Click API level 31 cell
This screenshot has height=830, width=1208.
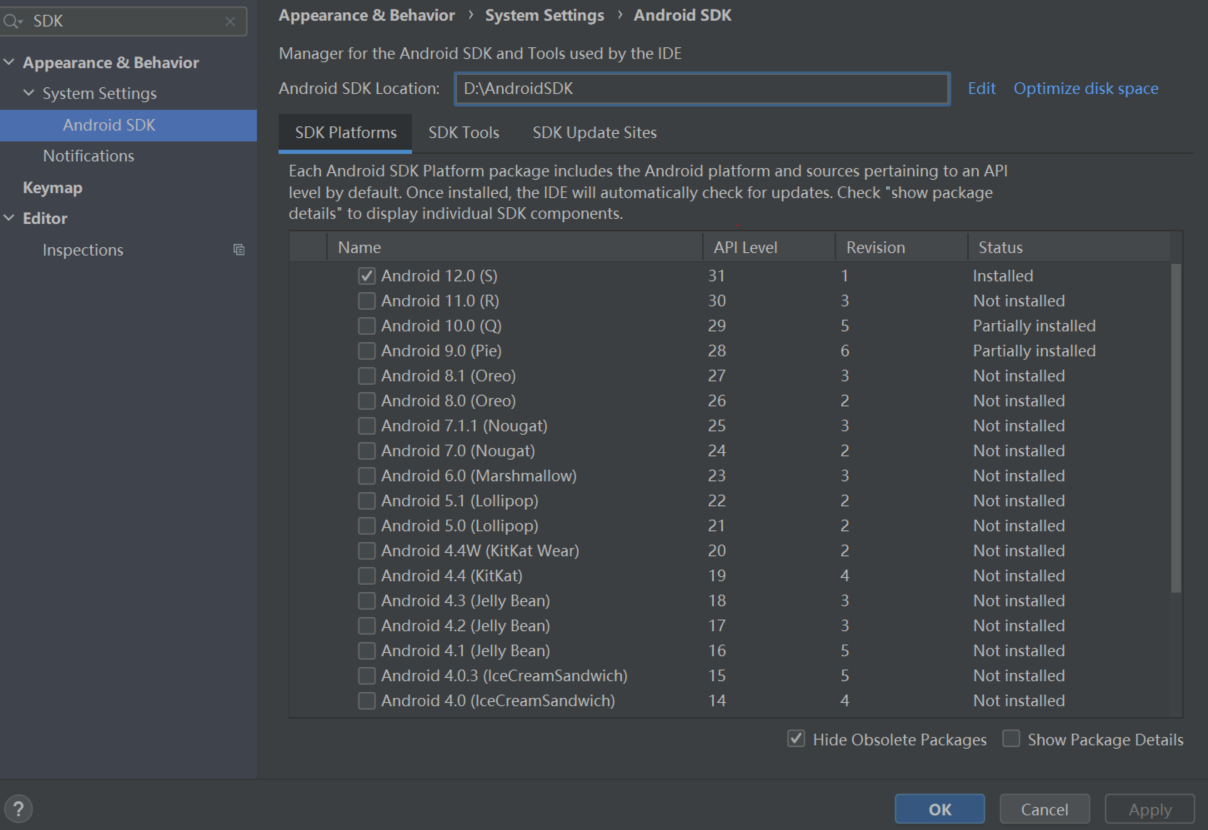(717, 276)
